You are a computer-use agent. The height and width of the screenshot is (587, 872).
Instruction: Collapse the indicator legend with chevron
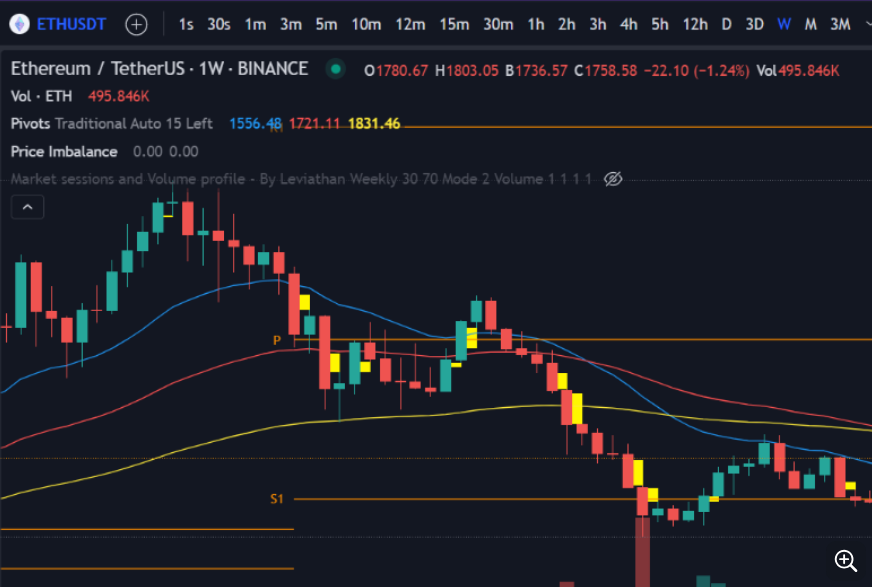coord(27,207)
